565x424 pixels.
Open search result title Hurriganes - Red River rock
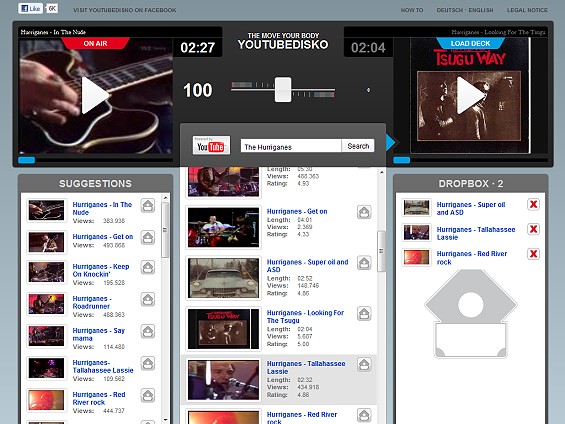point(302,418)
